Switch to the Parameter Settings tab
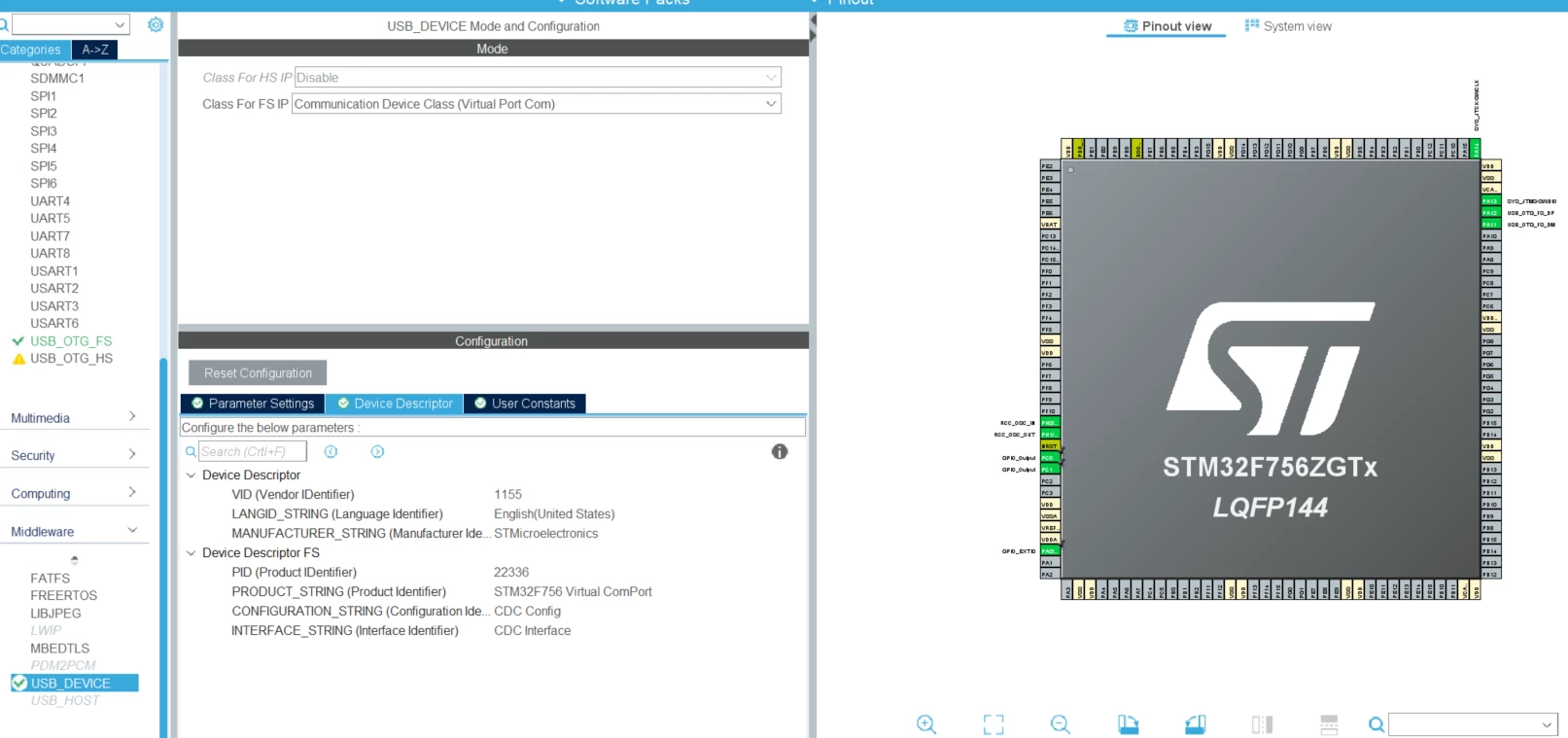The width and height of the screenshot is (1568, 738). (x=253, y=404)
